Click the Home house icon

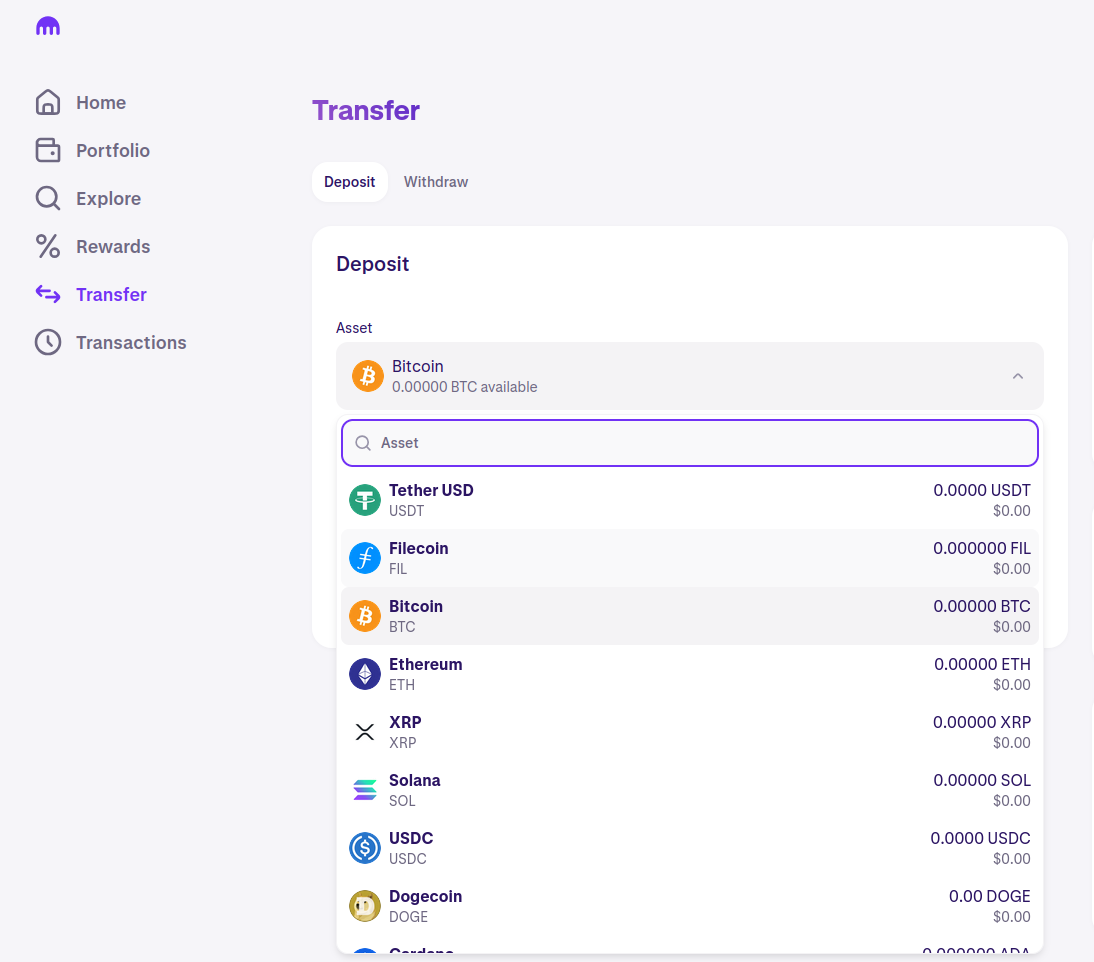pos(48,102)
